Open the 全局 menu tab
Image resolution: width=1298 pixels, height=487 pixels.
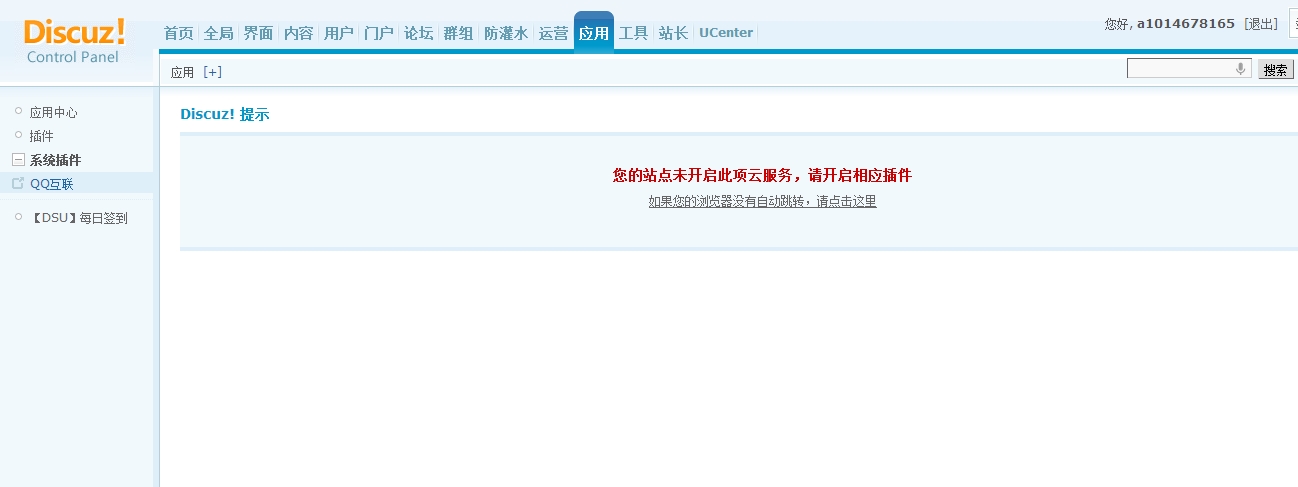(219, 33)
